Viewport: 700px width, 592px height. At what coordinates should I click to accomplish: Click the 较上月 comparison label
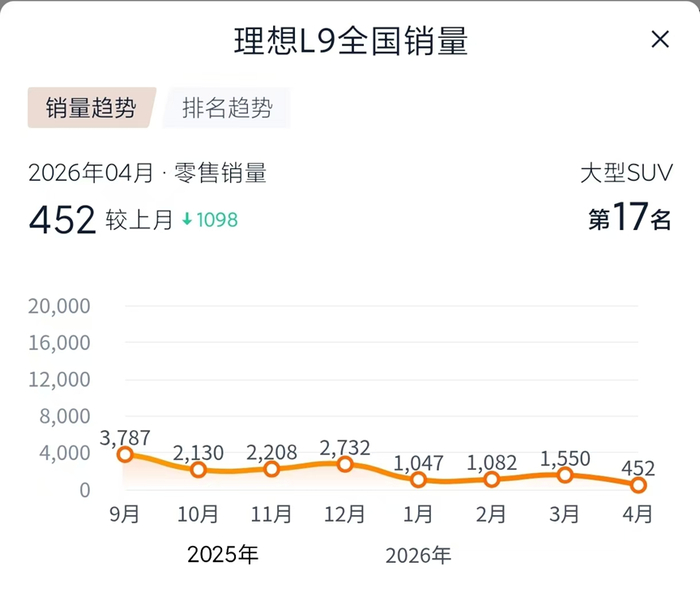click(139, 220)
